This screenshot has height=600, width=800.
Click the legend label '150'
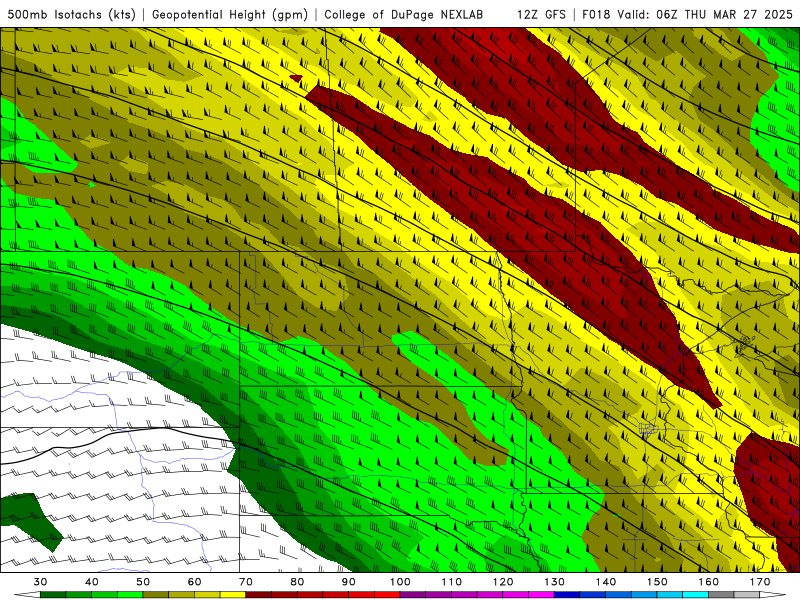tap(657, 582)
